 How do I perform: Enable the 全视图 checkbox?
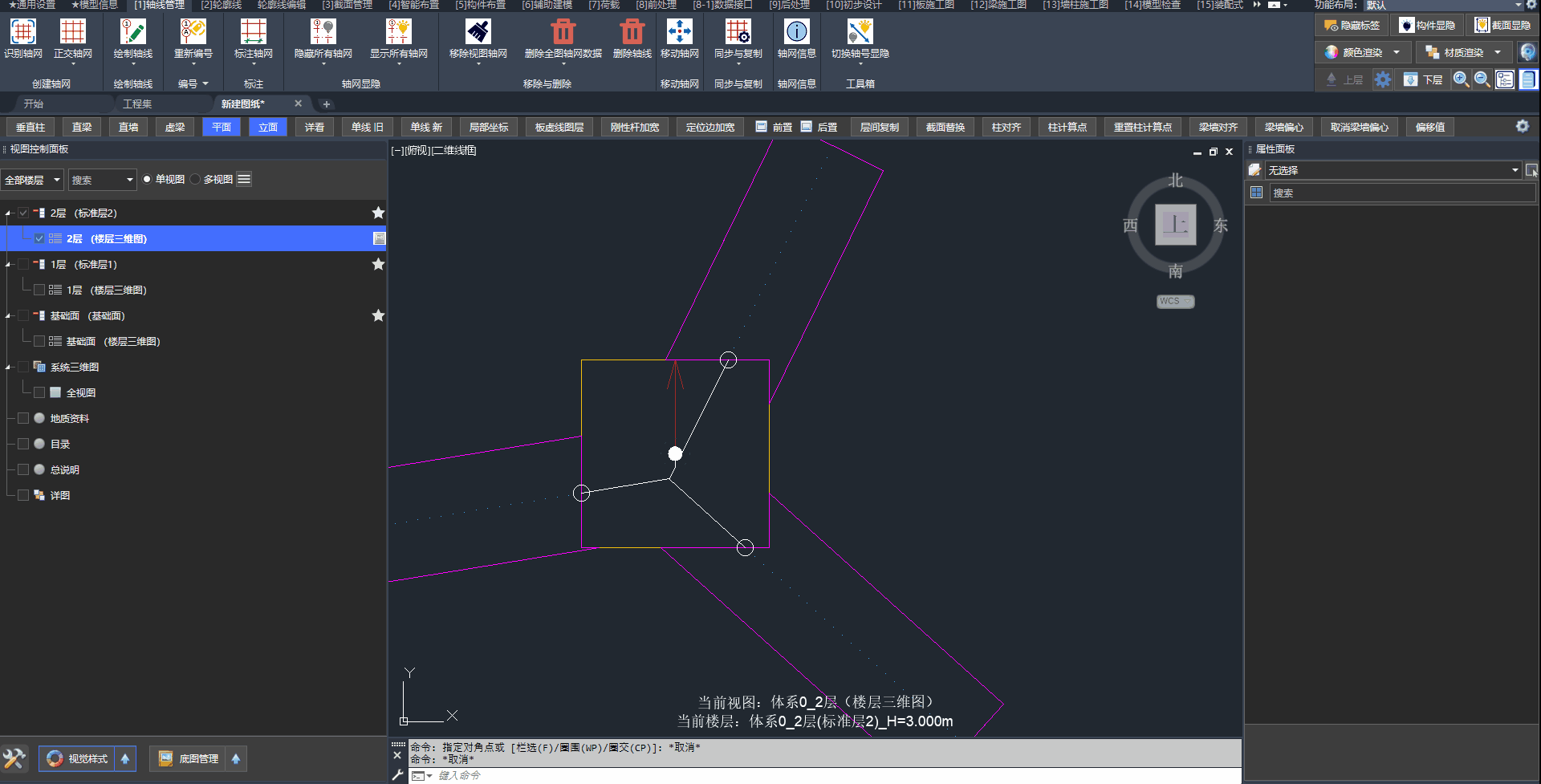tap(39, 392)
